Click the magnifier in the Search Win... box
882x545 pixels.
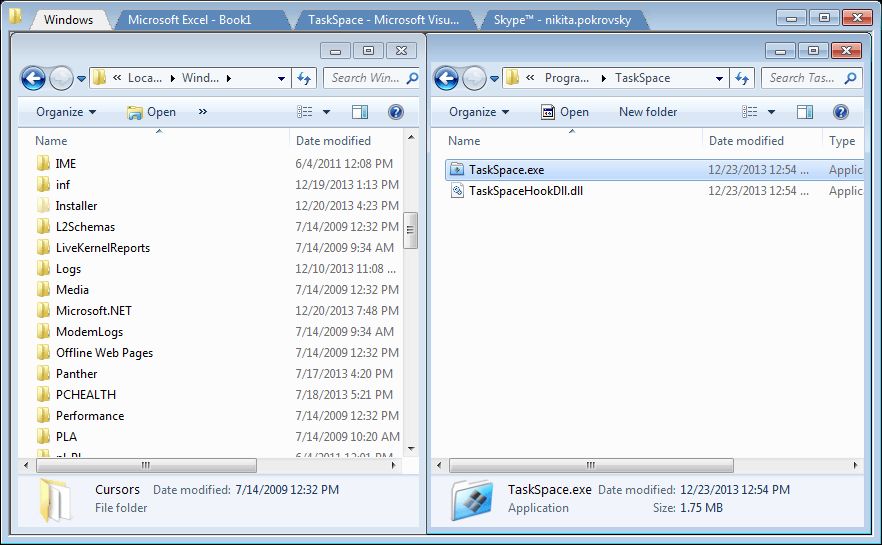(x=412, y=78)
